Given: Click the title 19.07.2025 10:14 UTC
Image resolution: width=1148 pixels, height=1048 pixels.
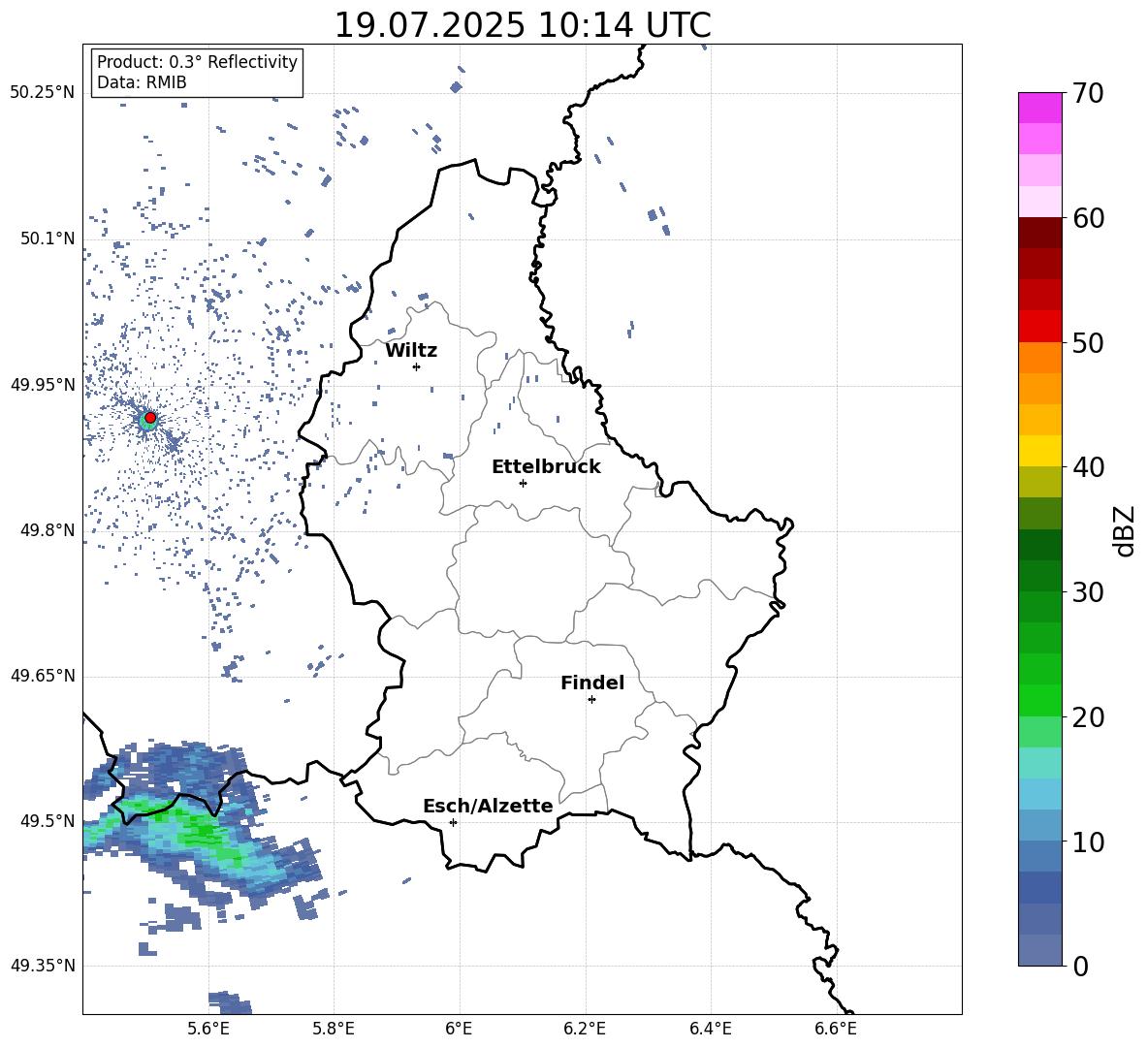Looking at the screenshot, I should coord(523,25).
